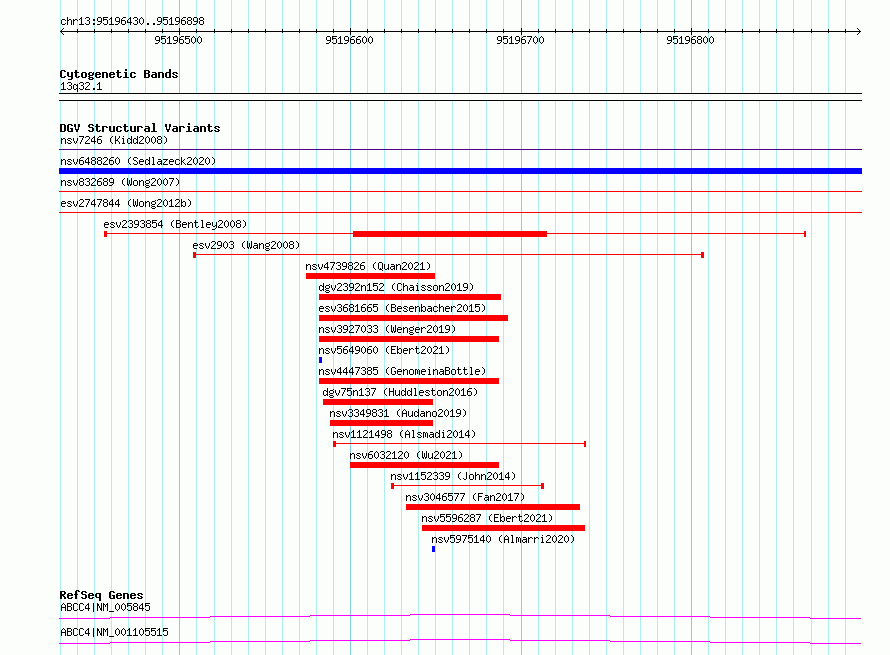The height and width of the screenshot is (655, 890).
Task: Click the Cytogenetic Bands track heading
Action: pyautogui.click(x=119, y=74)
